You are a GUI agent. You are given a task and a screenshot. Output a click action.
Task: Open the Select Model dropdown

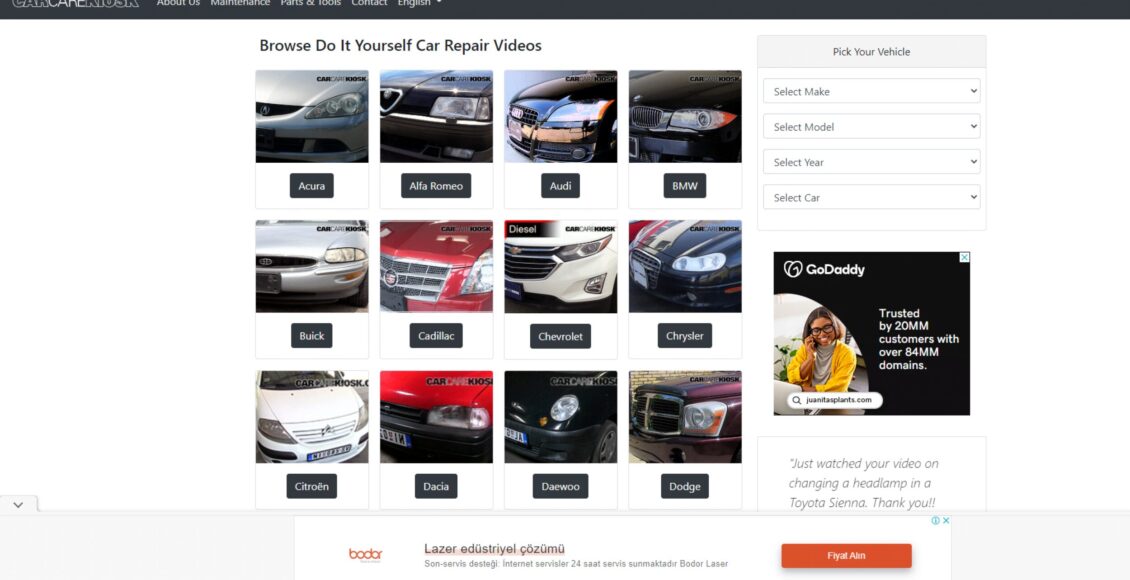[871, 127]
